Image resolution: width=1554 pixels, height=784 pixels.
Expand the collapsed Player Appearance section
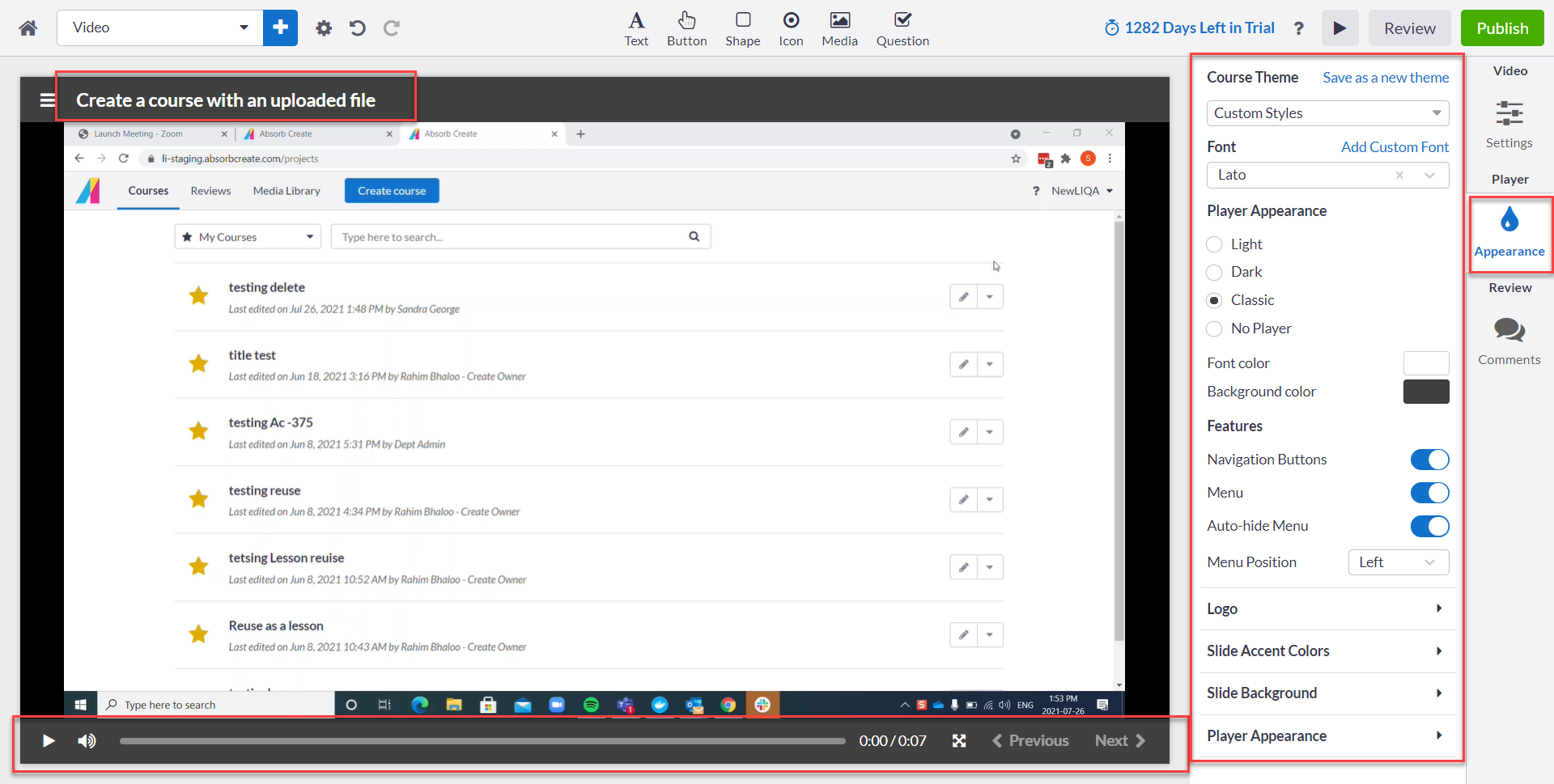coord(1327,736)
